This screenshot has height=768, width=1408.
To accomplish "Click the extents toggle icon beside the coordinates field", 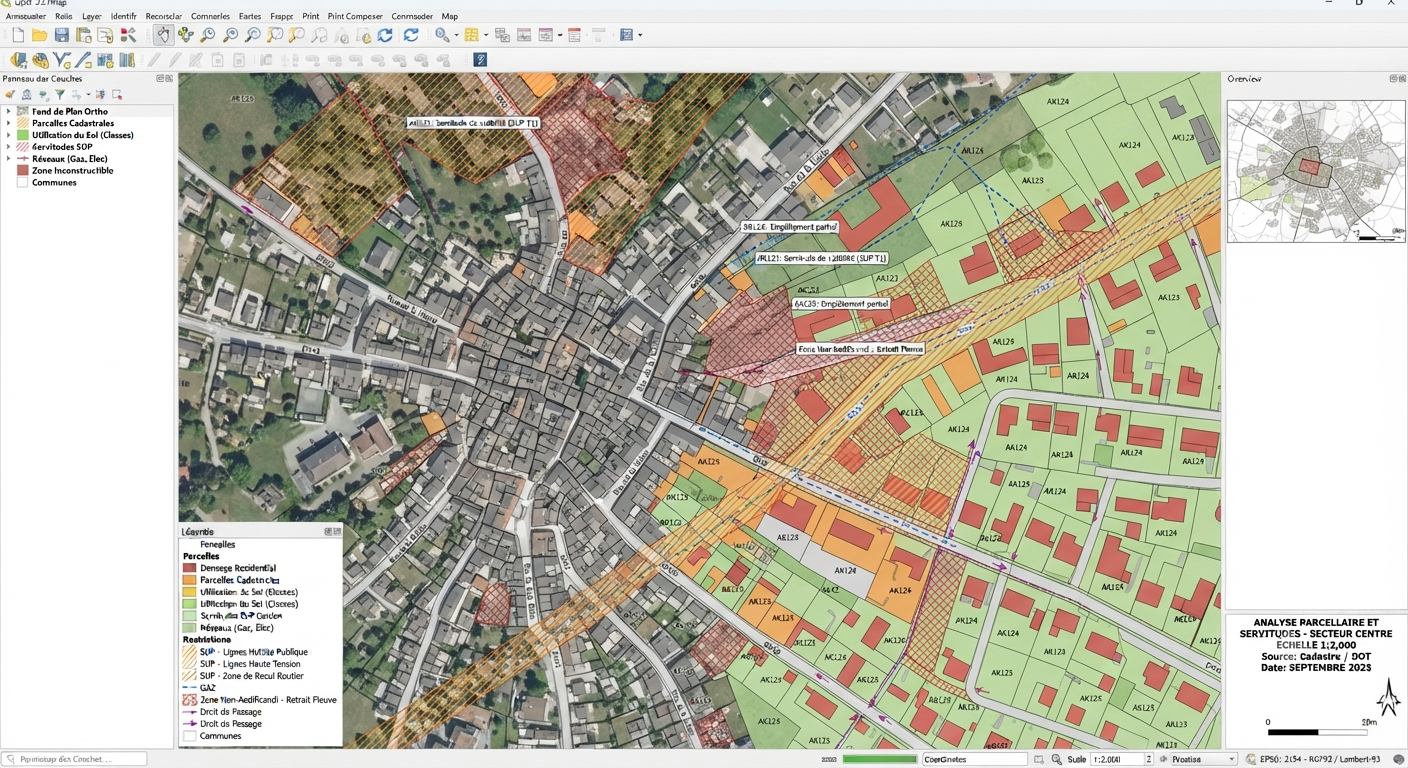I will (x=1039, y=759).
